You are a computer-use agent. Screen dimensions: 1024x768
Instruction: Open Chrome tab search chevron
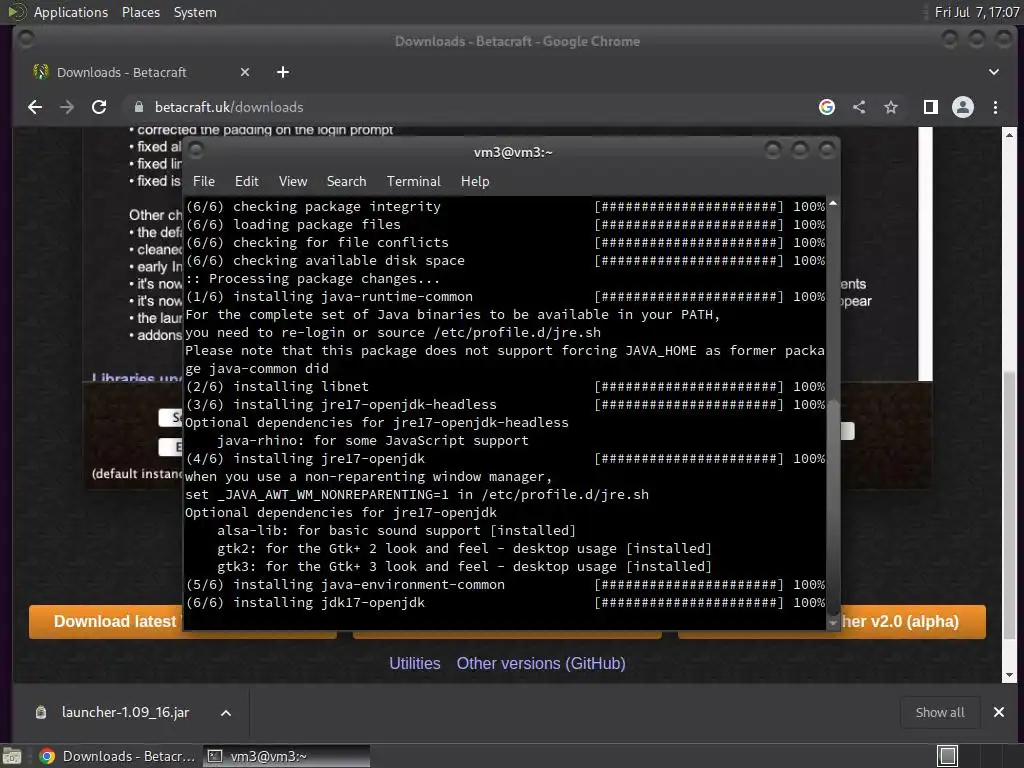click(993, 72)
